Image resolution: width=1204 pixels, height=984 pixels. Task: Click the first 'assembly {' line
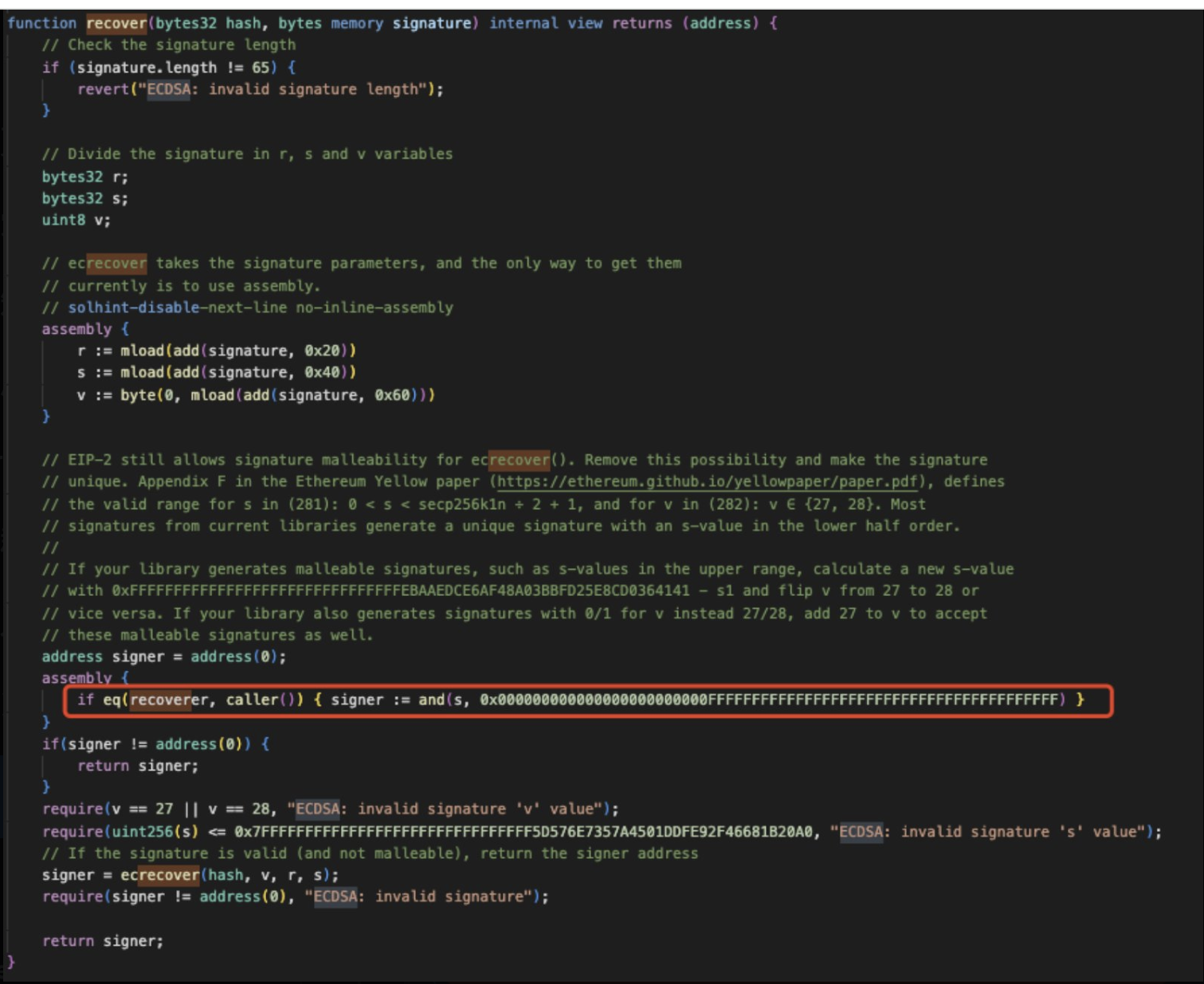[x=84, y=329]
